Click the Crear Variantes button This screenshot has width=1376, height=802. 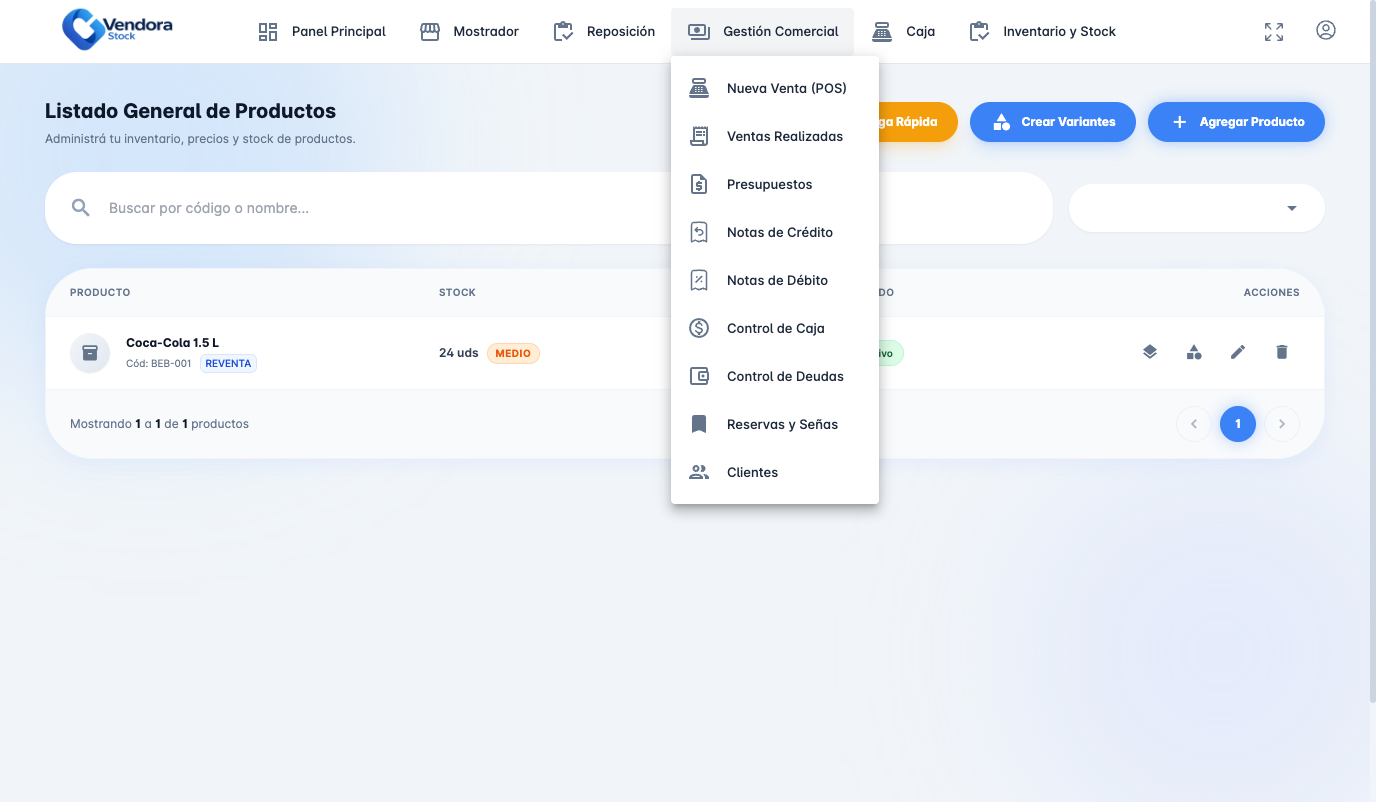[1053, 122]
